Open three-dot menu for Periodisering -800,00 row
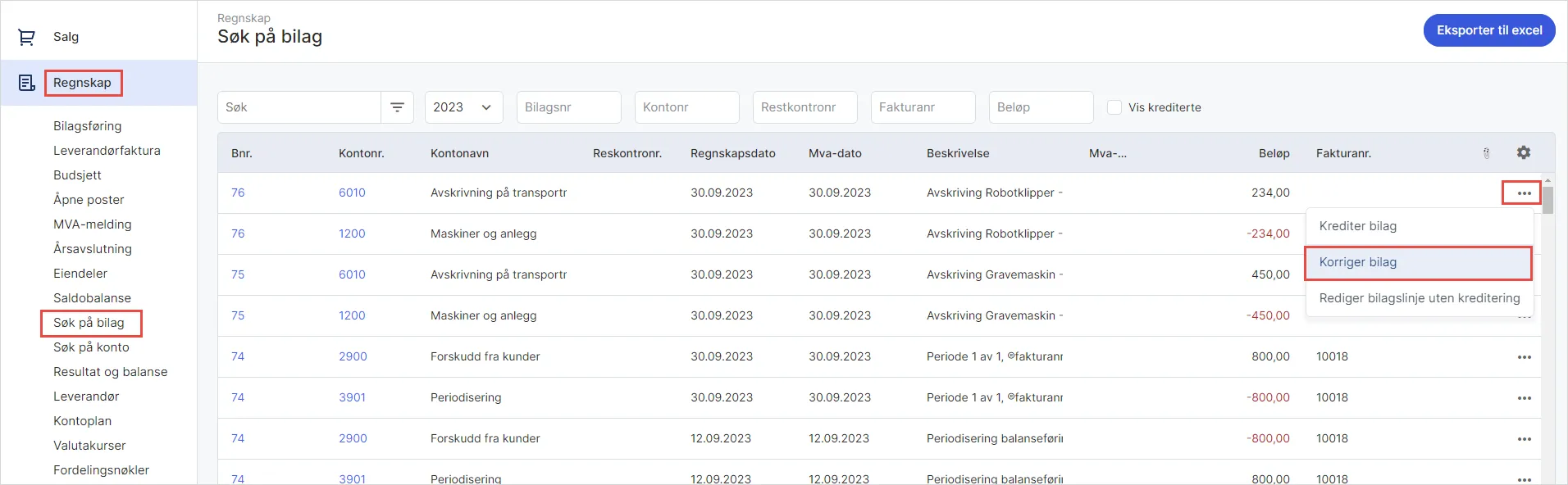The height and width of the screenshot is (485, 1568). pyautogui.click(x=1524, y=398)
